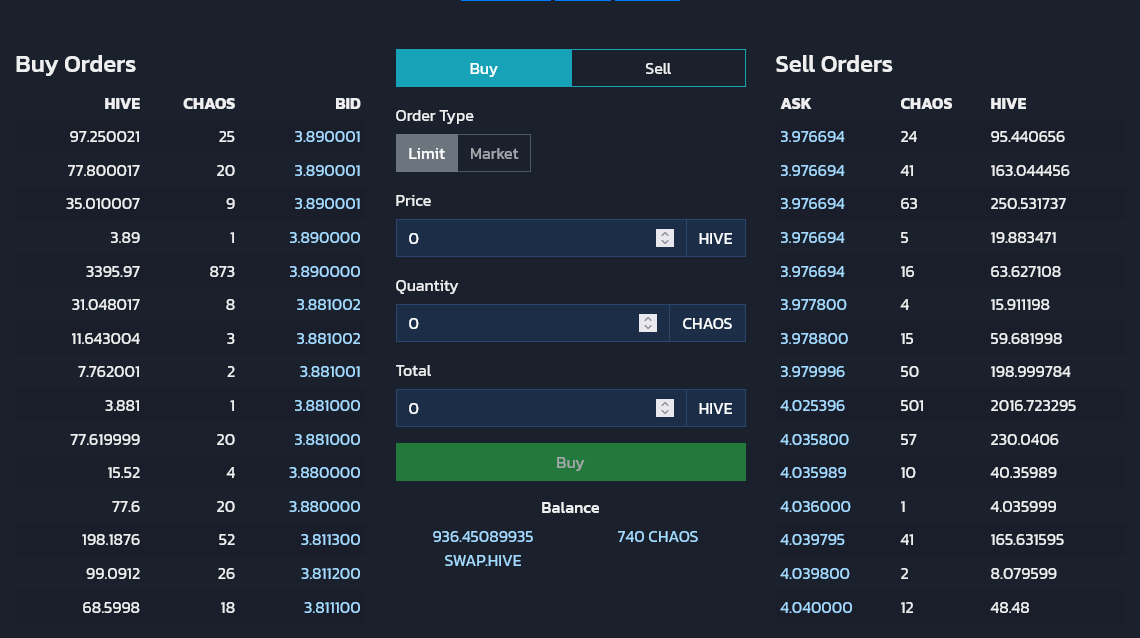Click the 740 CHAOS balance
Image resolution: width=1140 pixels, height=638 pixels.
[657, 536]
